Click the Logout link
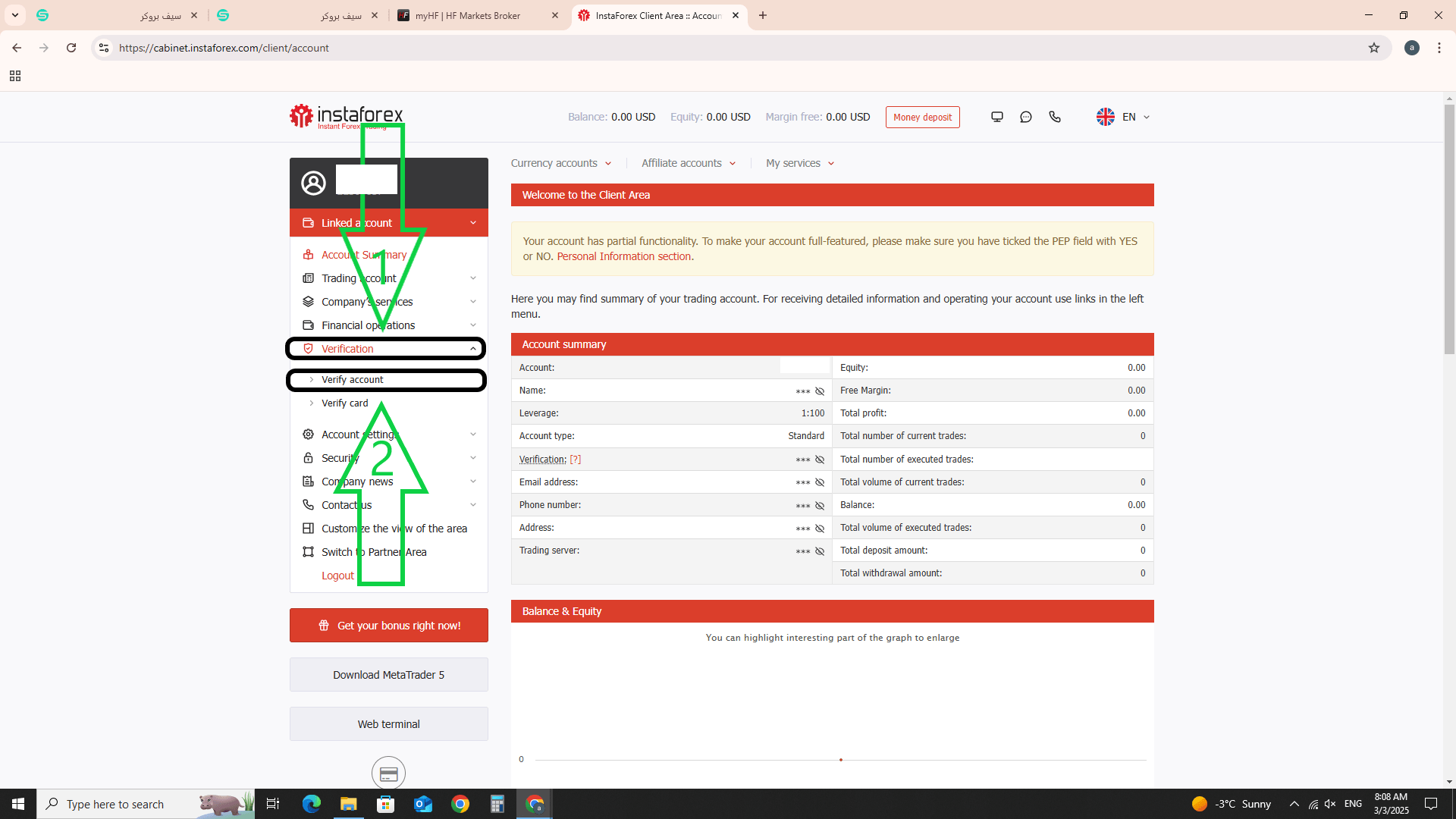This screenshot has height=819, width=1456. [x=337, y=576]
